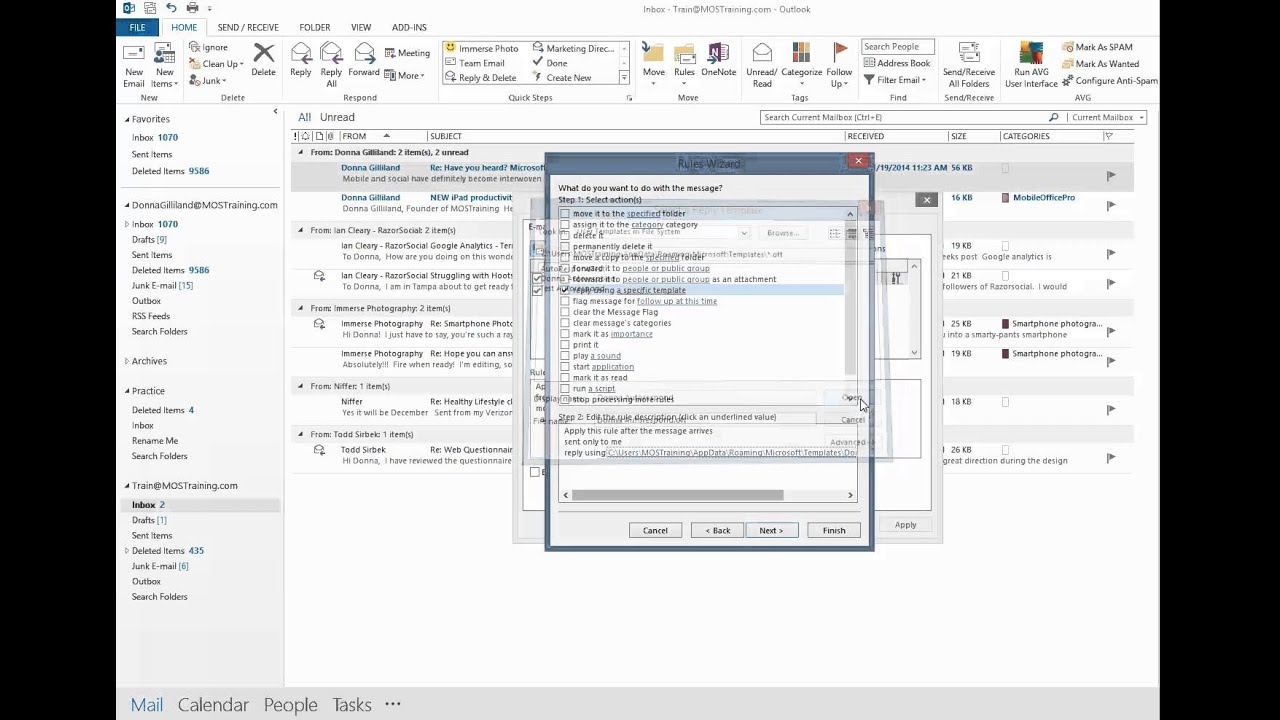
Task: Switch to the SEND / RECEIVE tab
Action: pyautogui.click(x=248, y=27)
